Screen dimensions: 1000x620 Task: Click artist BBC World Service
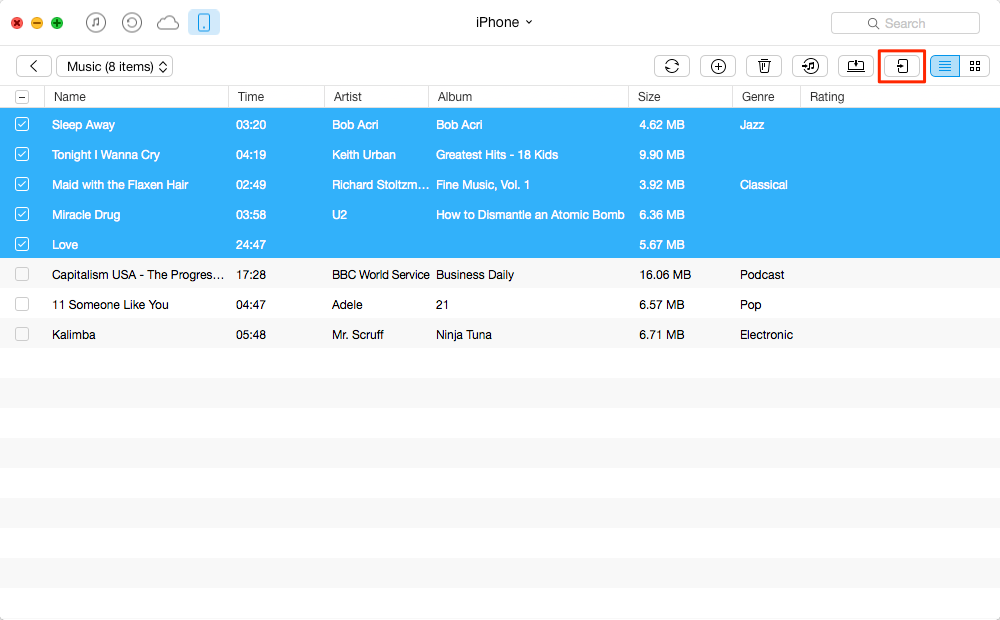(381, 275)
